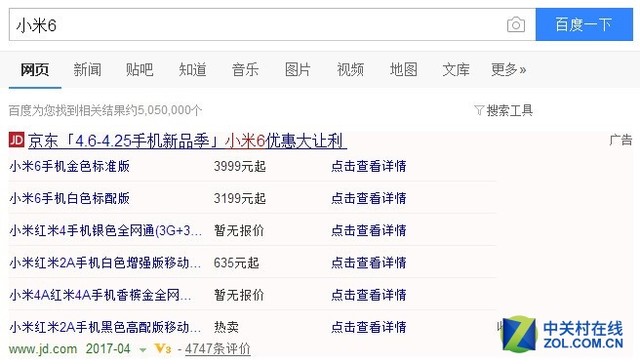Open 小米6手机金色标准版 link
640x364 pixels.
(70, 166)
